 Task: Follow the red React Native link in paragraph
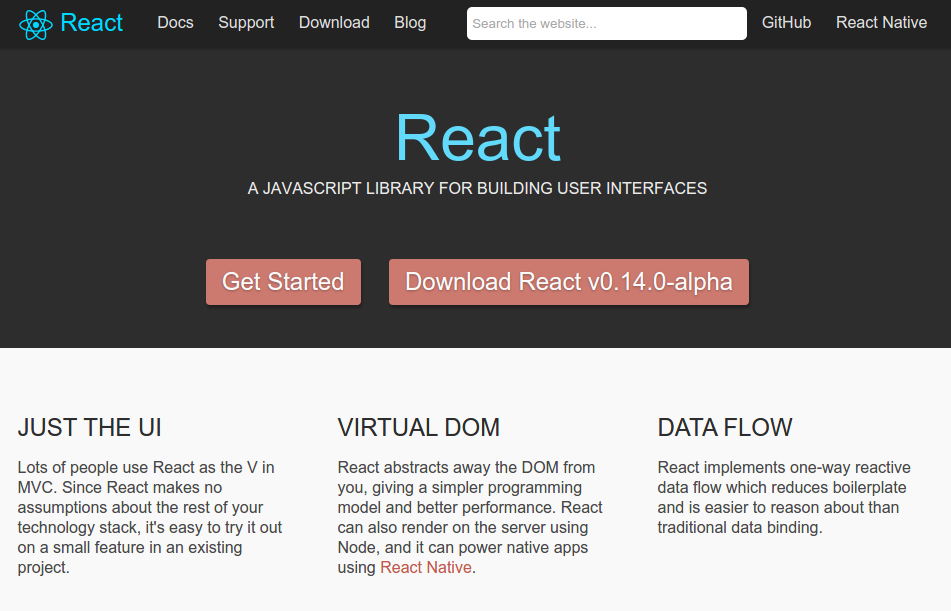426,567
